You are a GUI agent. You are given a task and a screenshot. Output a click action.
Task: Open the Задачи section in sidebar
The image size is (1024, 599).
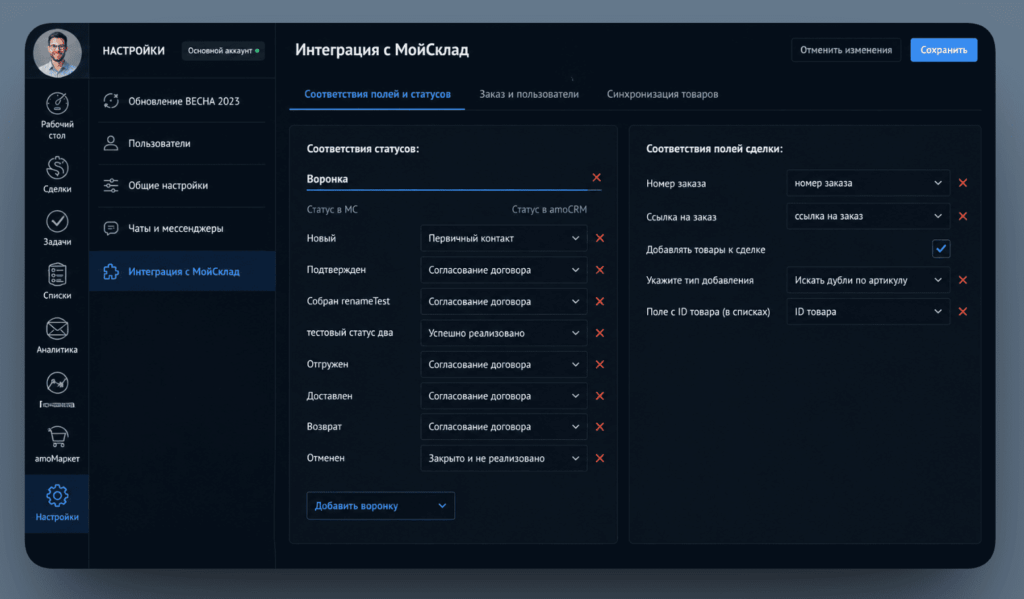pos(57,228)
